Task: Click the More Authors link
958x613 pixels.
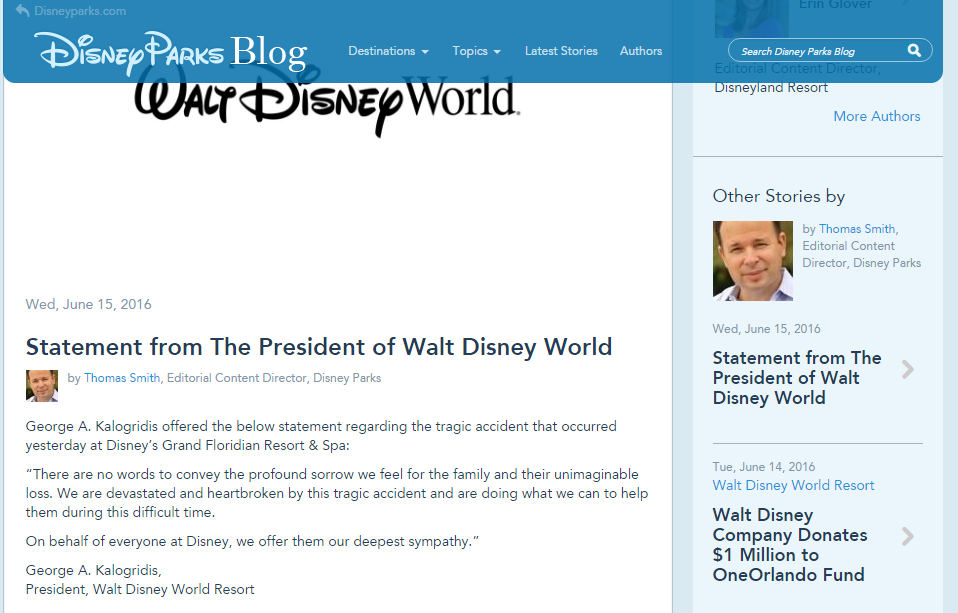Action: click(x=876, y=116)
